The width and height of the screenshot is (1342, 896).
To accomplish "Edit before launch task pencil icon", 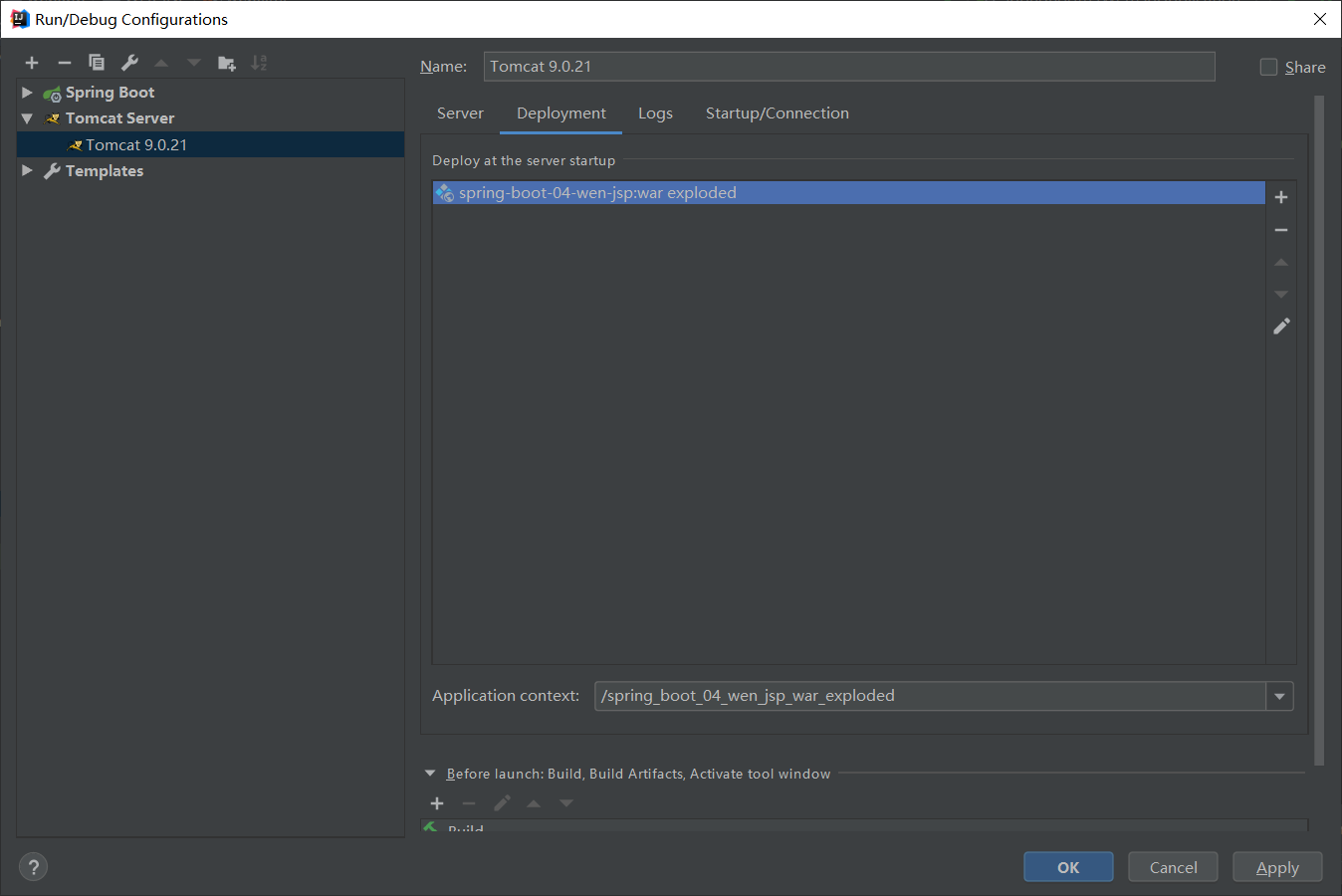I will tap(502, 803).
